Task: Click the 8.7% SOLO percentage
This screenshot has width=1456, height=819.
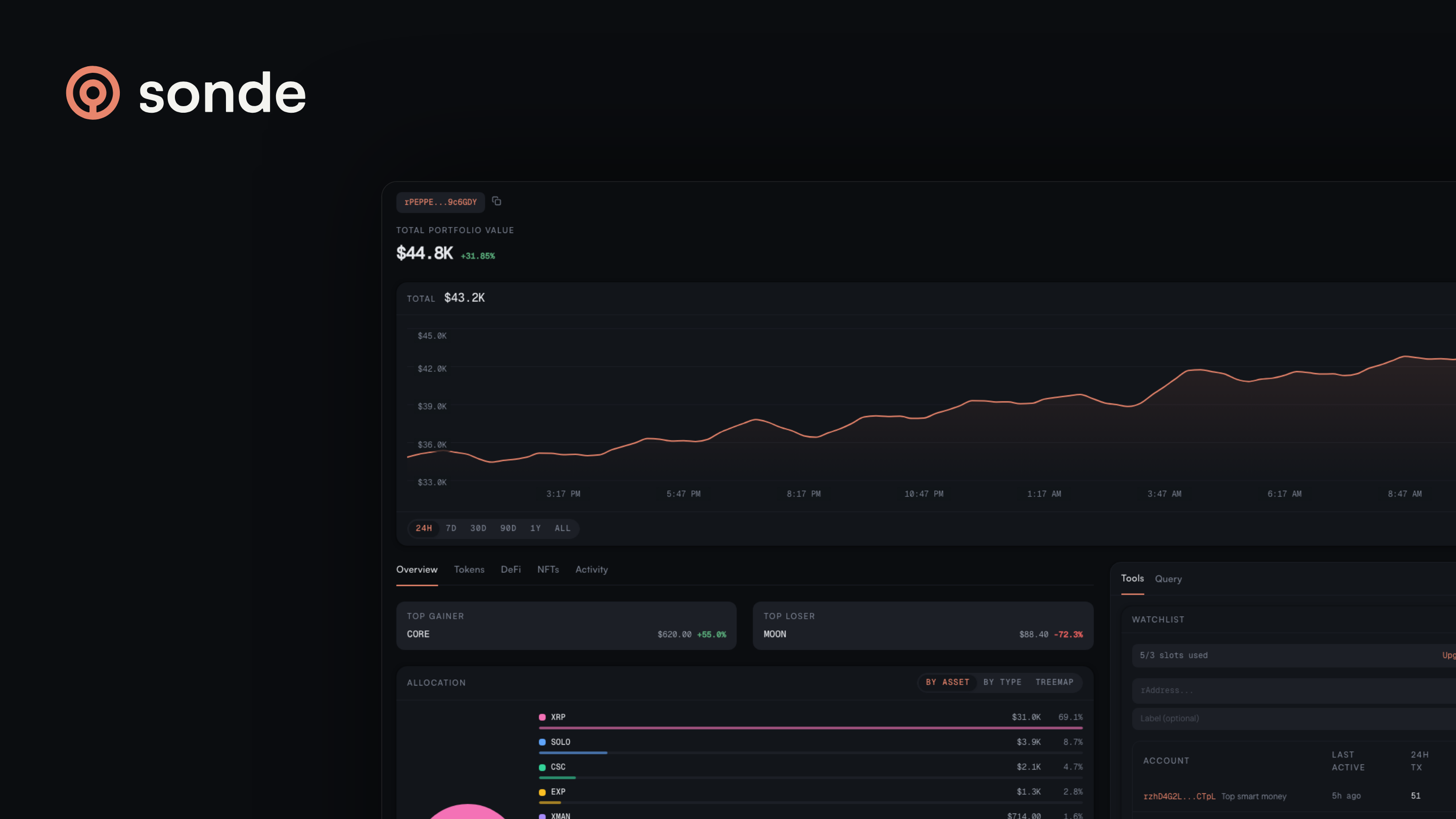Action: [1073, 742]
